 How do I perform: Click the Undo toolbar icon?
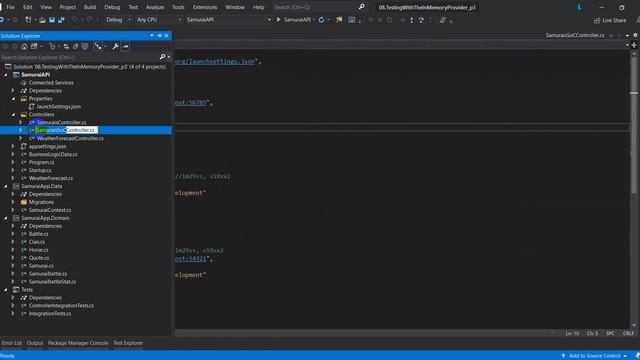[x=74, y=20]
